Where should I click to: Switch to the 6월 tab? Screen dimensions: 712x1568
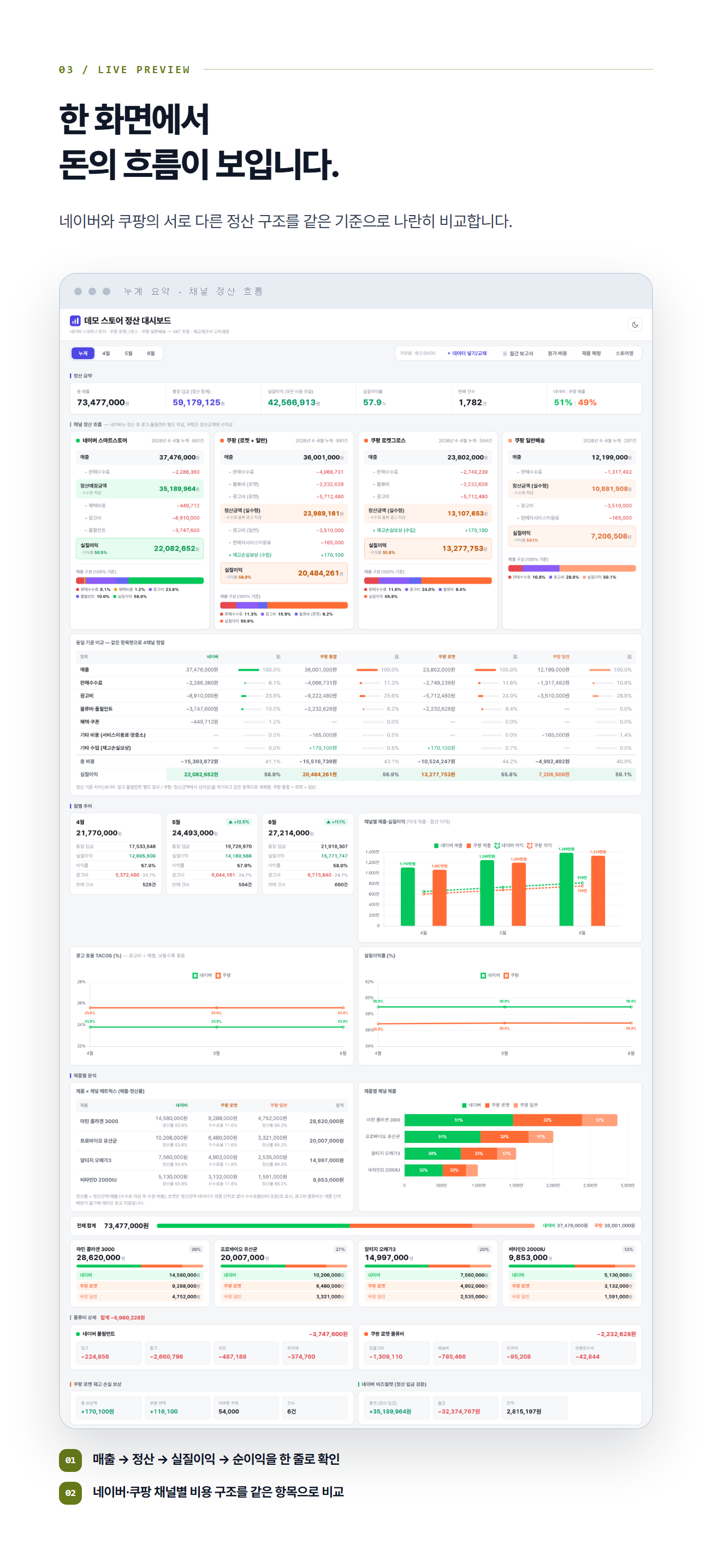pyautogui.click(x=151, y=353)
